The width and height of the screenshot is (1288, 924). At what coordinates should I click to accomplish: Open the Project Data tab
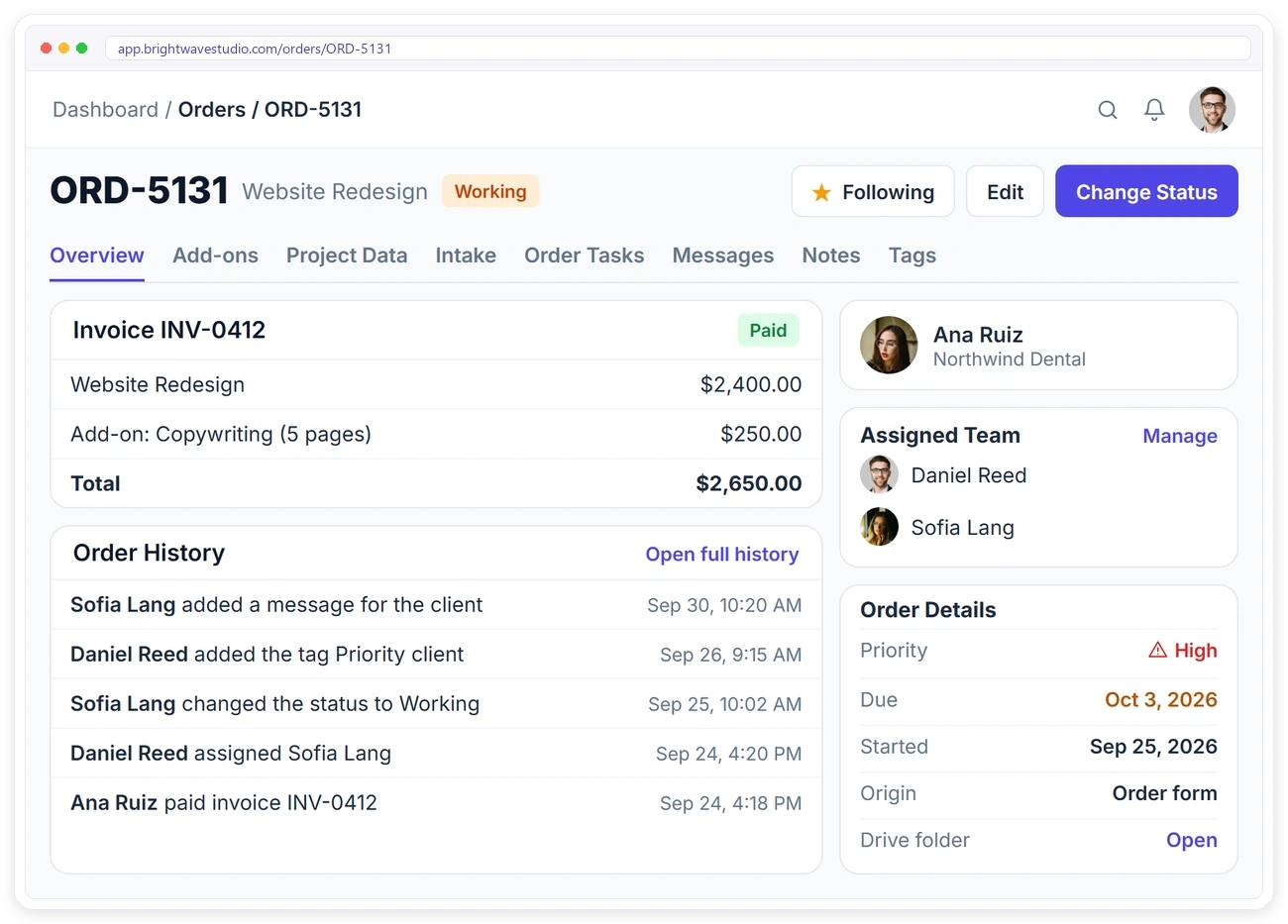click(x=347, y=256)
